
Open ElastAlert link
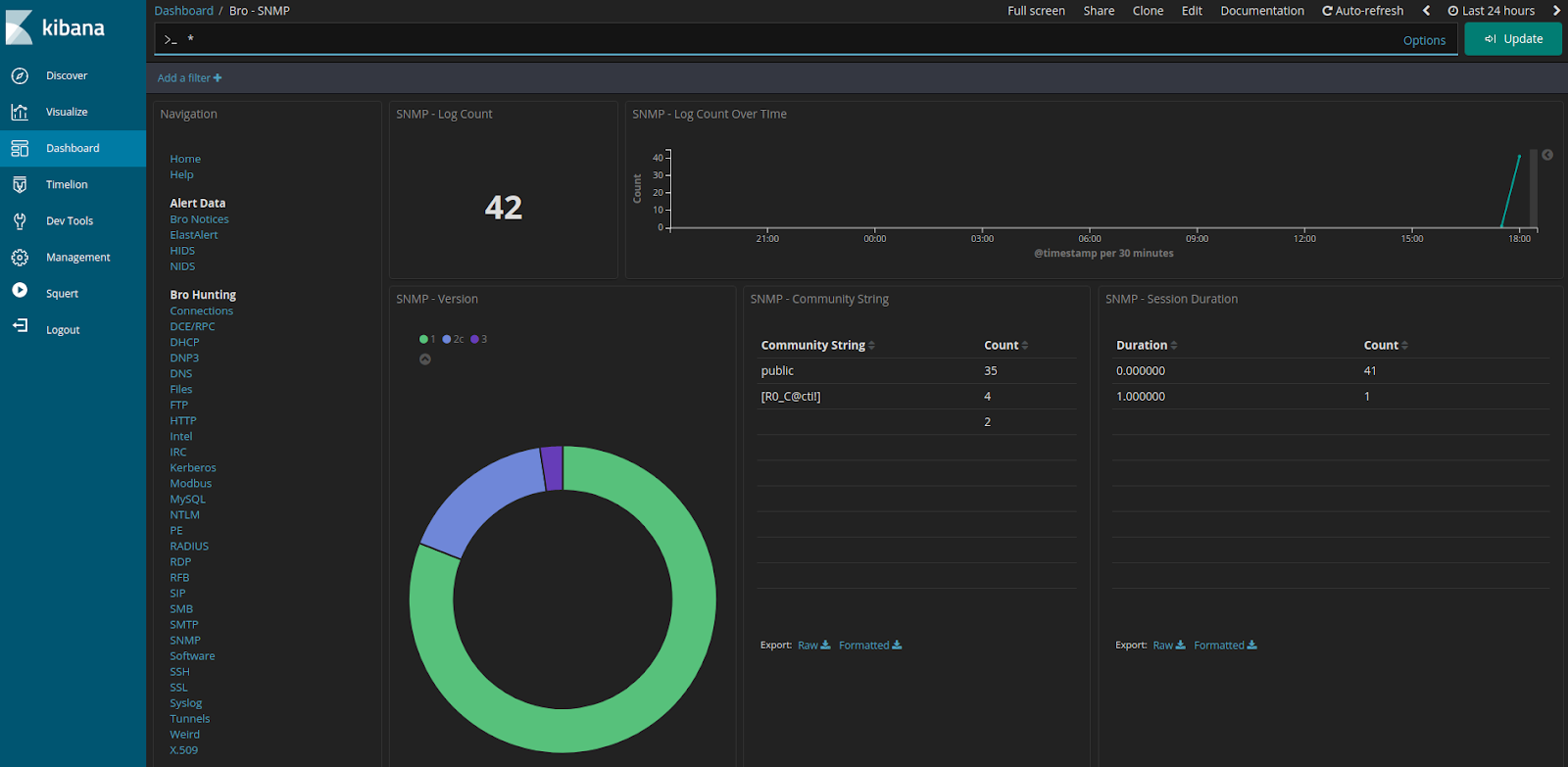click(x=194, y=235)
